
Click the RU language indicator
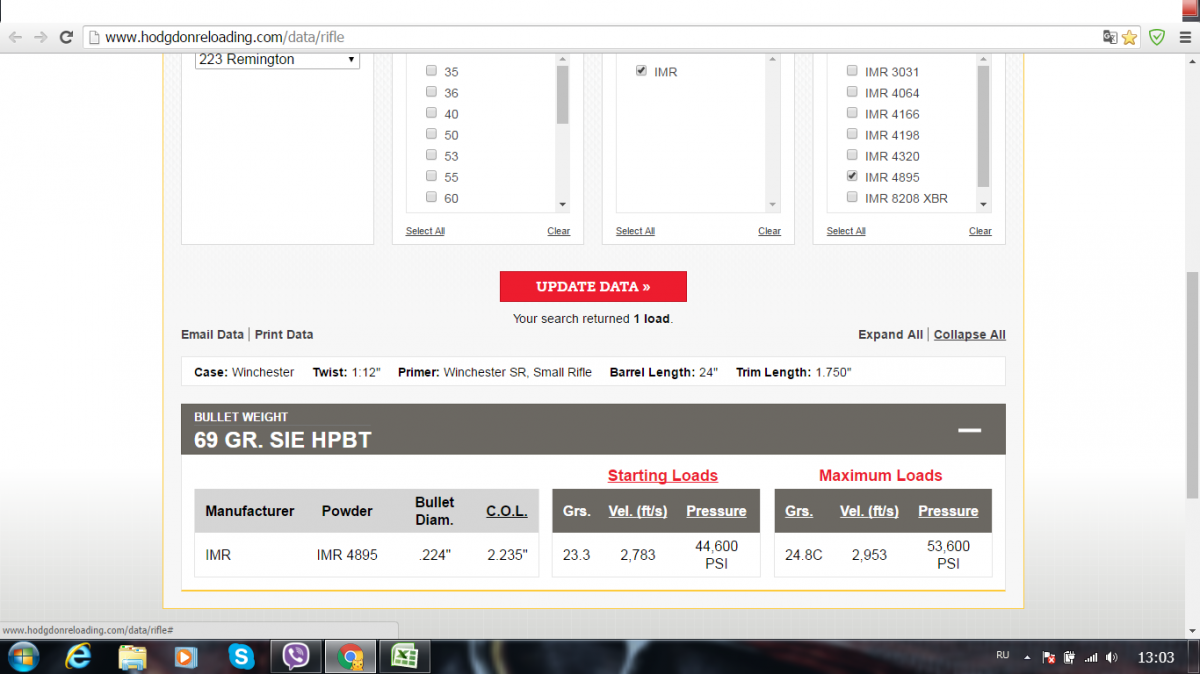point(1002,655)
